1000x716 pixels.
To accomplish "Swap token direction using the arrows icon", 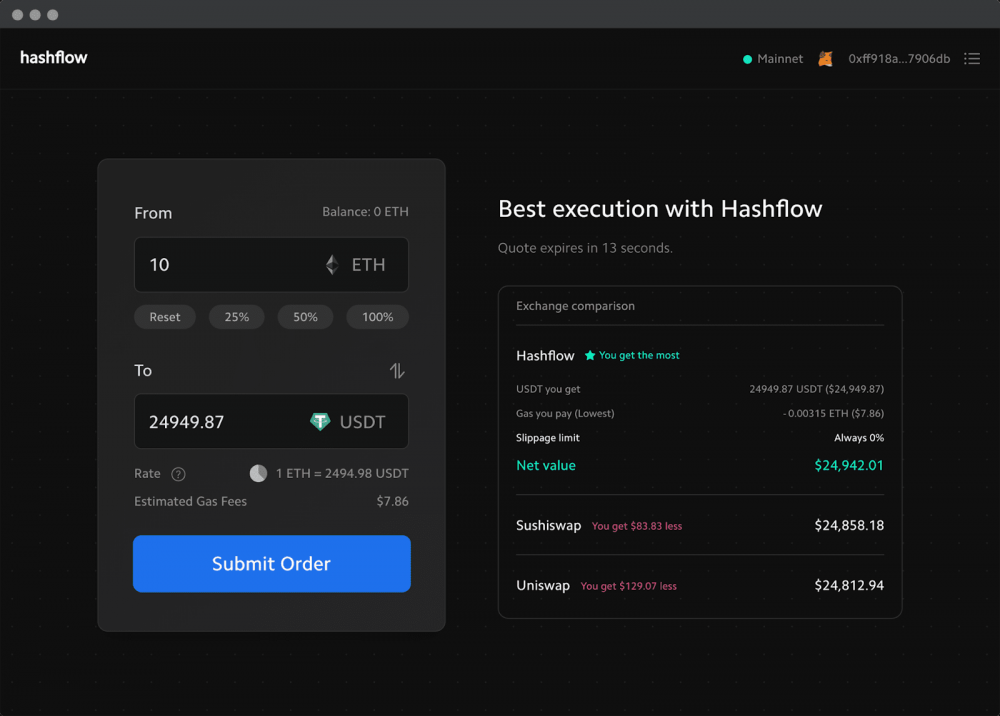I will coord(397,370).
